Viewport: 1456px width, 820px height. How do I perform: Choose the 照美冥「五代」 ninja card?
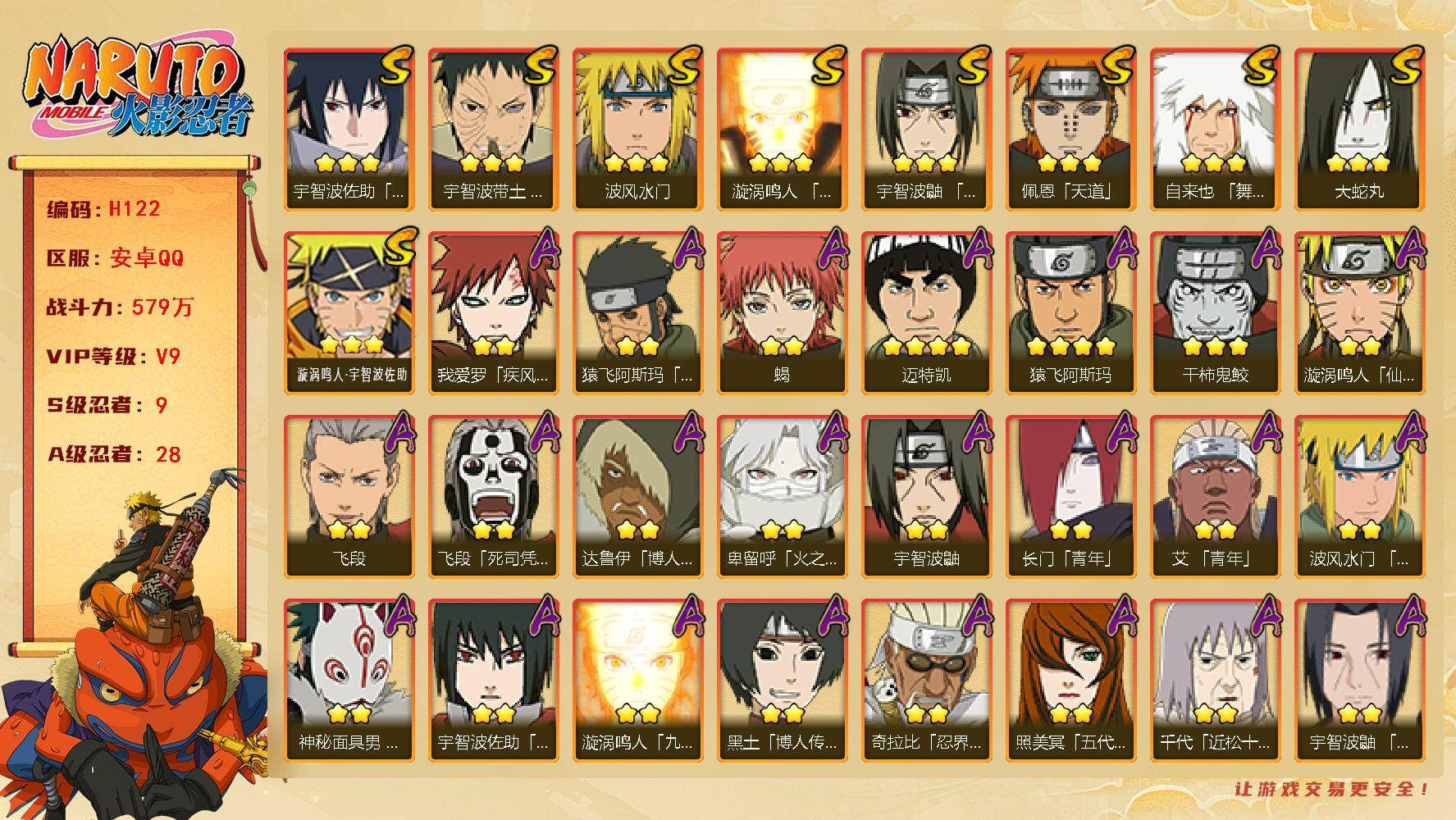pos(1070,681)
